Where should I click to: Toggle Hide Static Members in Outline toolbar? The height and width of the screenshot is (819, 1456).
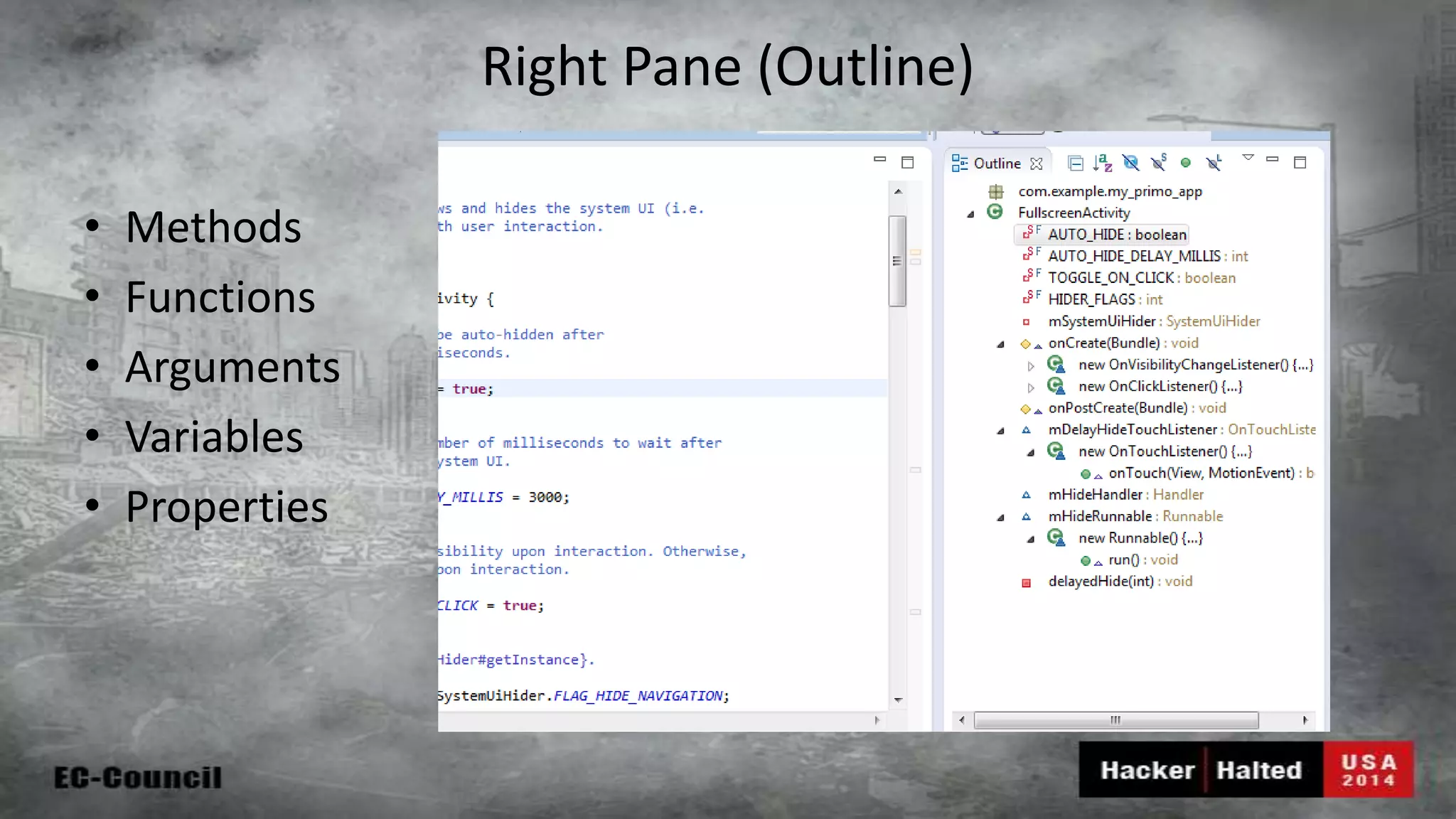[x=1159, y=163]
